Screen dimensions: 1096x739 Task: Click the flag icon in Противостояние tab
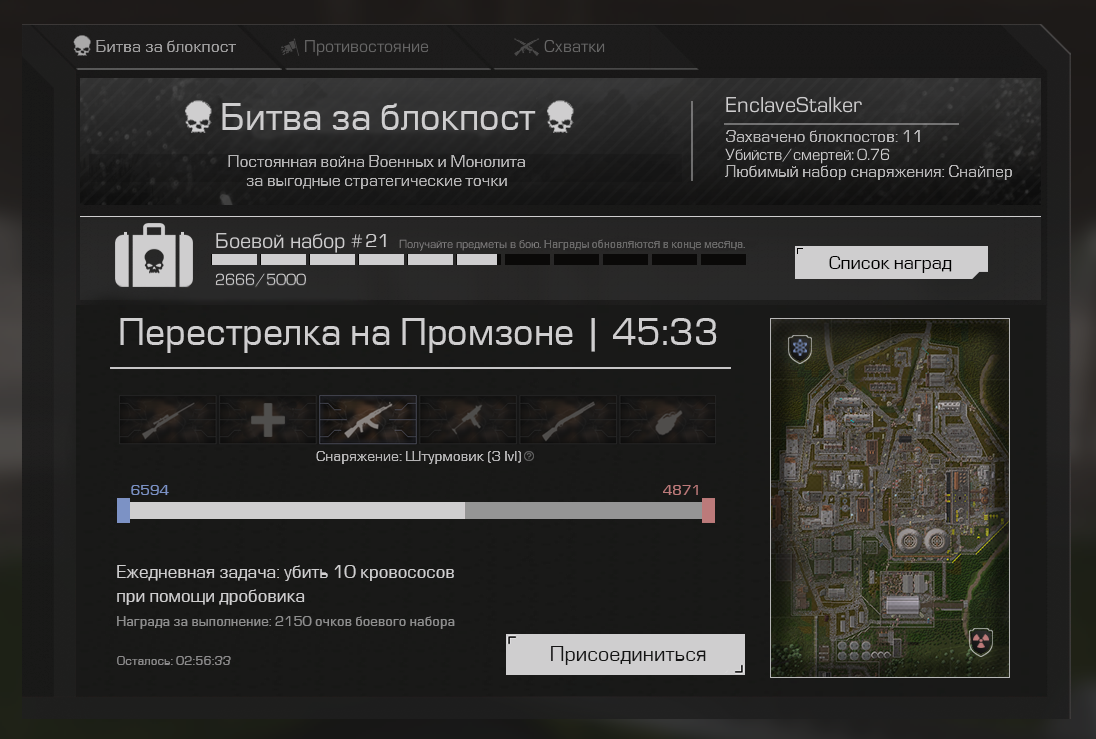pos(289,47)
